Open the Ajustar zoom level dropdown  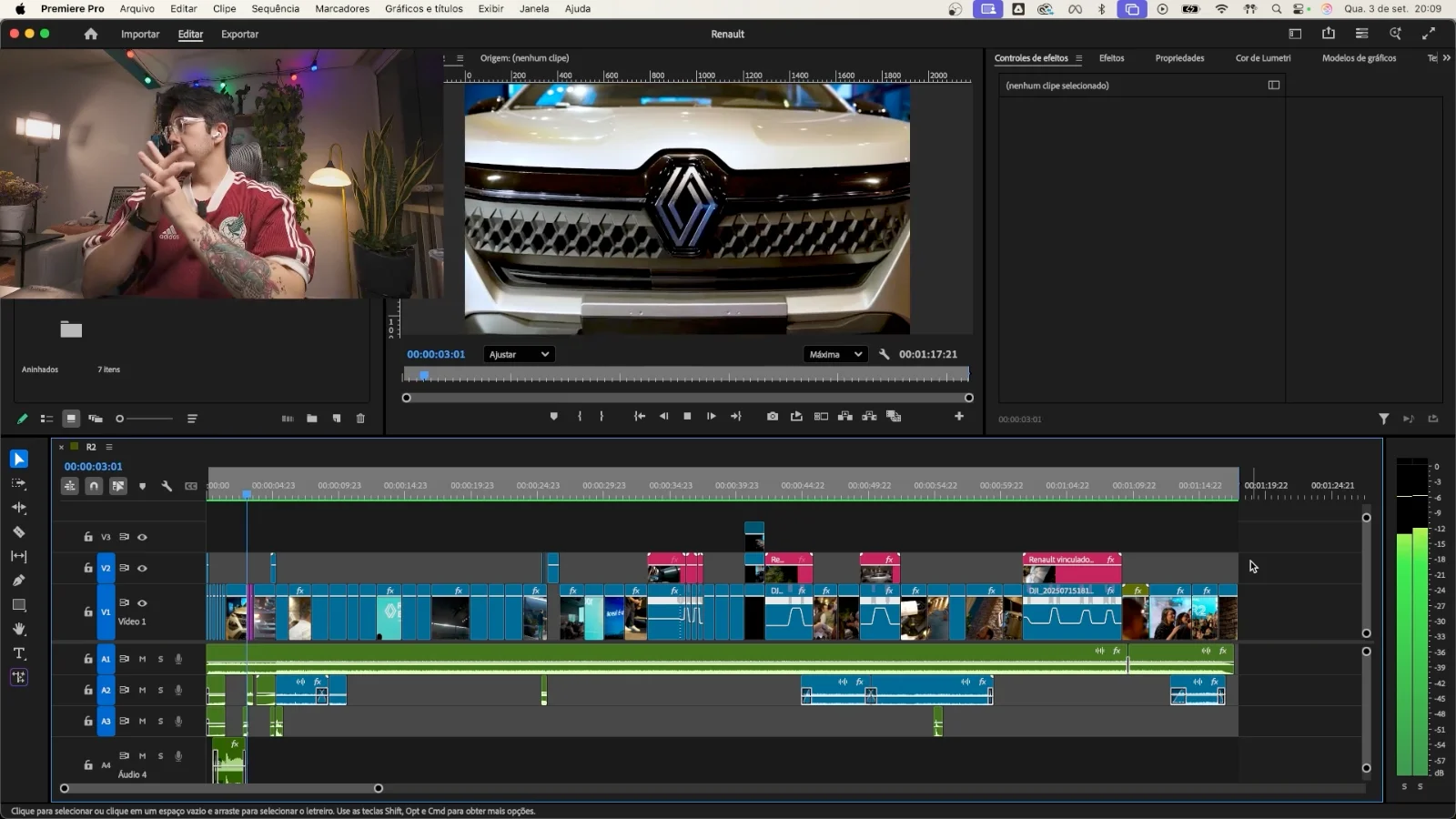519,354
